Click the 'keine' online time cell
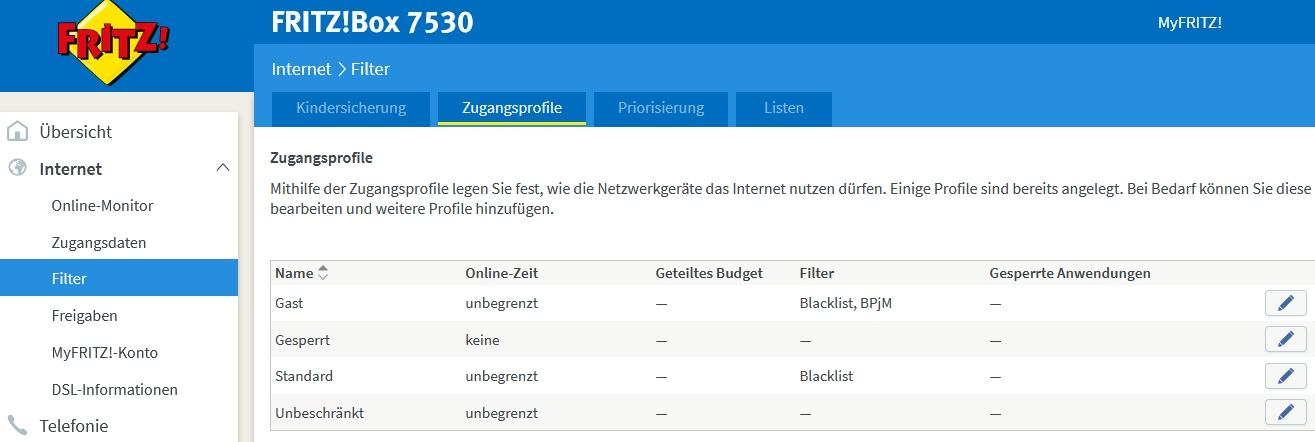 pyautogui.click(x=482, y=340)
